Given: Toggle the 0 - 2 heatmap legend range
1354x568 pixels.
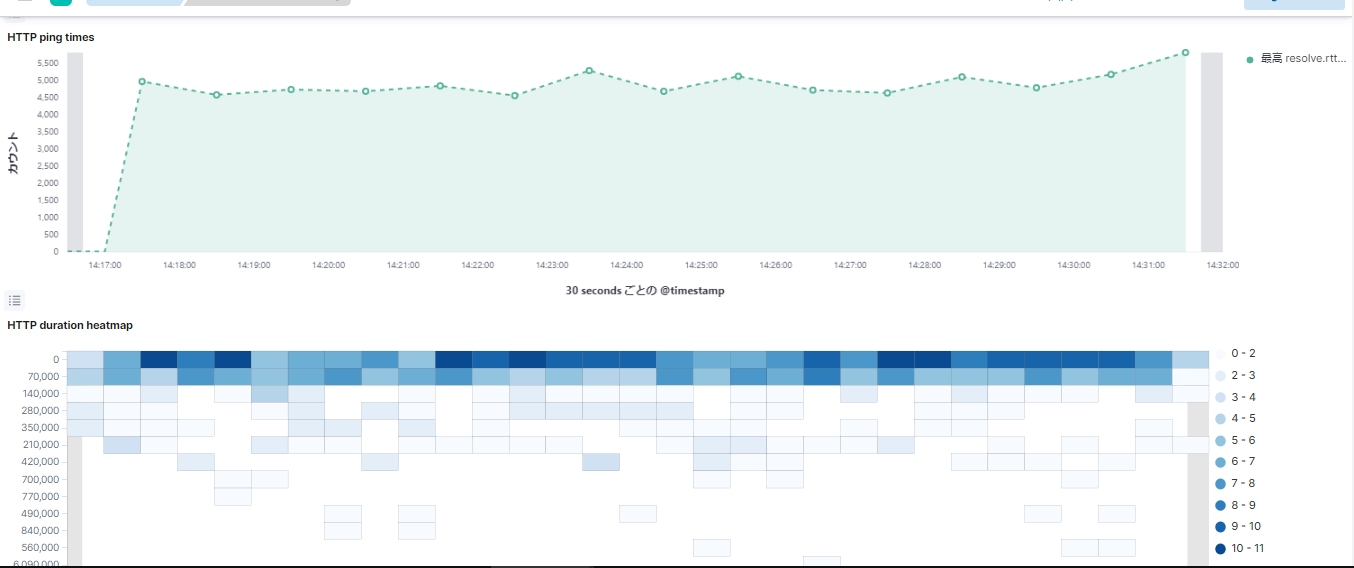Looking at the screenshot, I should click(1243, 354).
